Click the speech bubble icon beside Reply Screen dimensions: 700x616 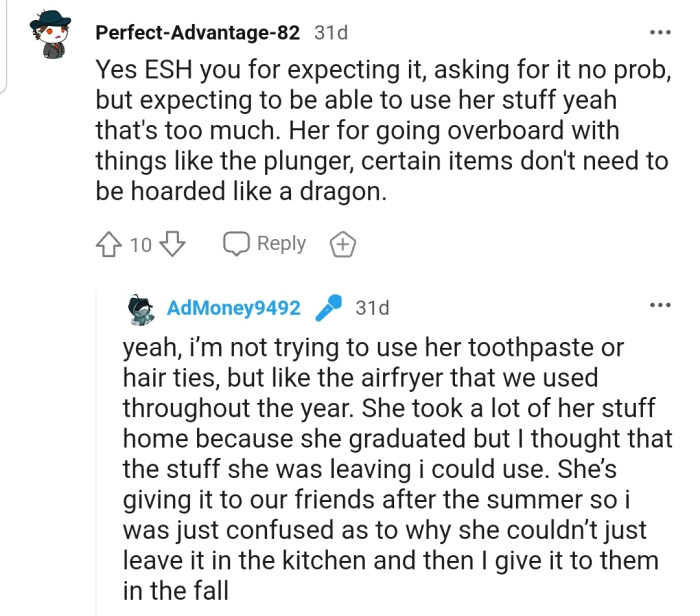tap(236, 244)
